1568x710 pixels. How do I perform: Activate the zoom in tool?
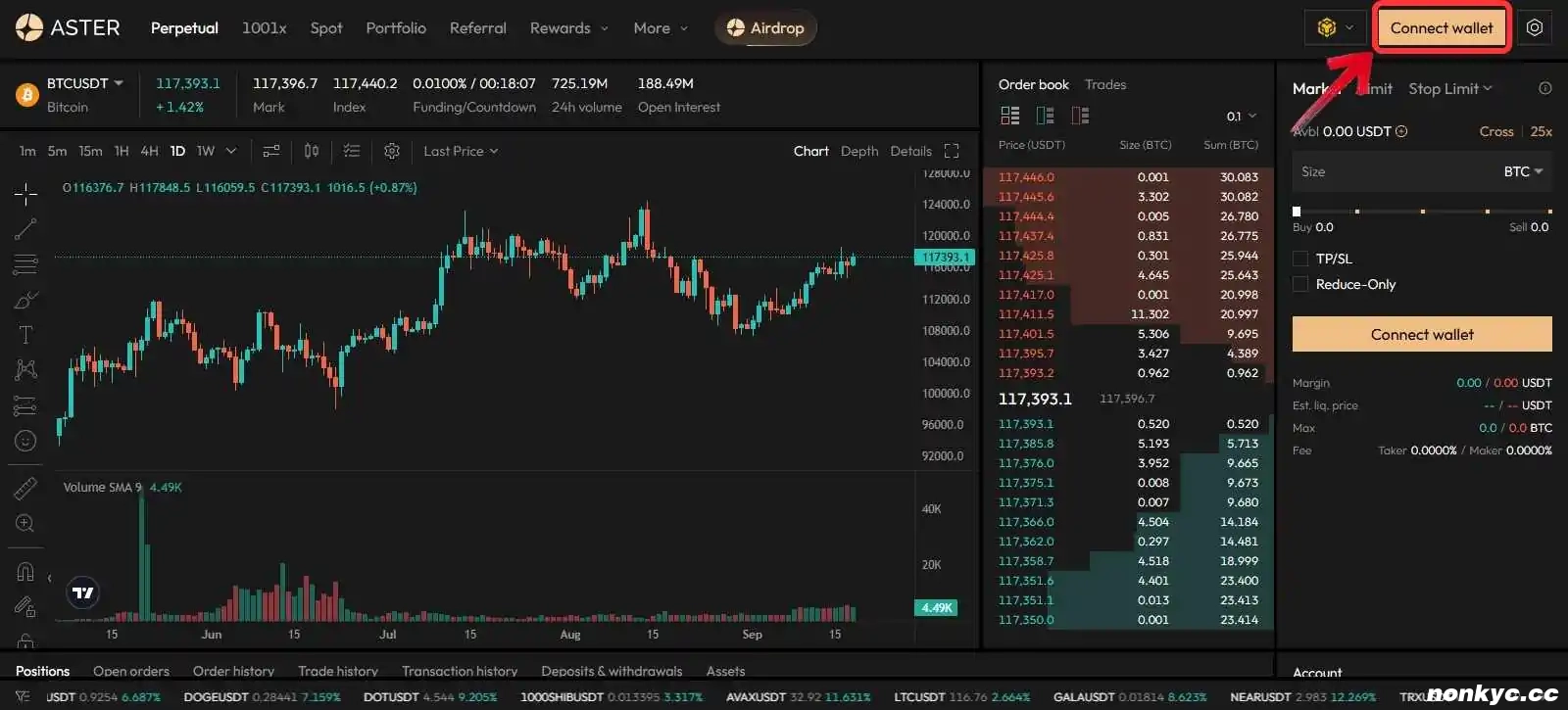(x=25, y=523)
